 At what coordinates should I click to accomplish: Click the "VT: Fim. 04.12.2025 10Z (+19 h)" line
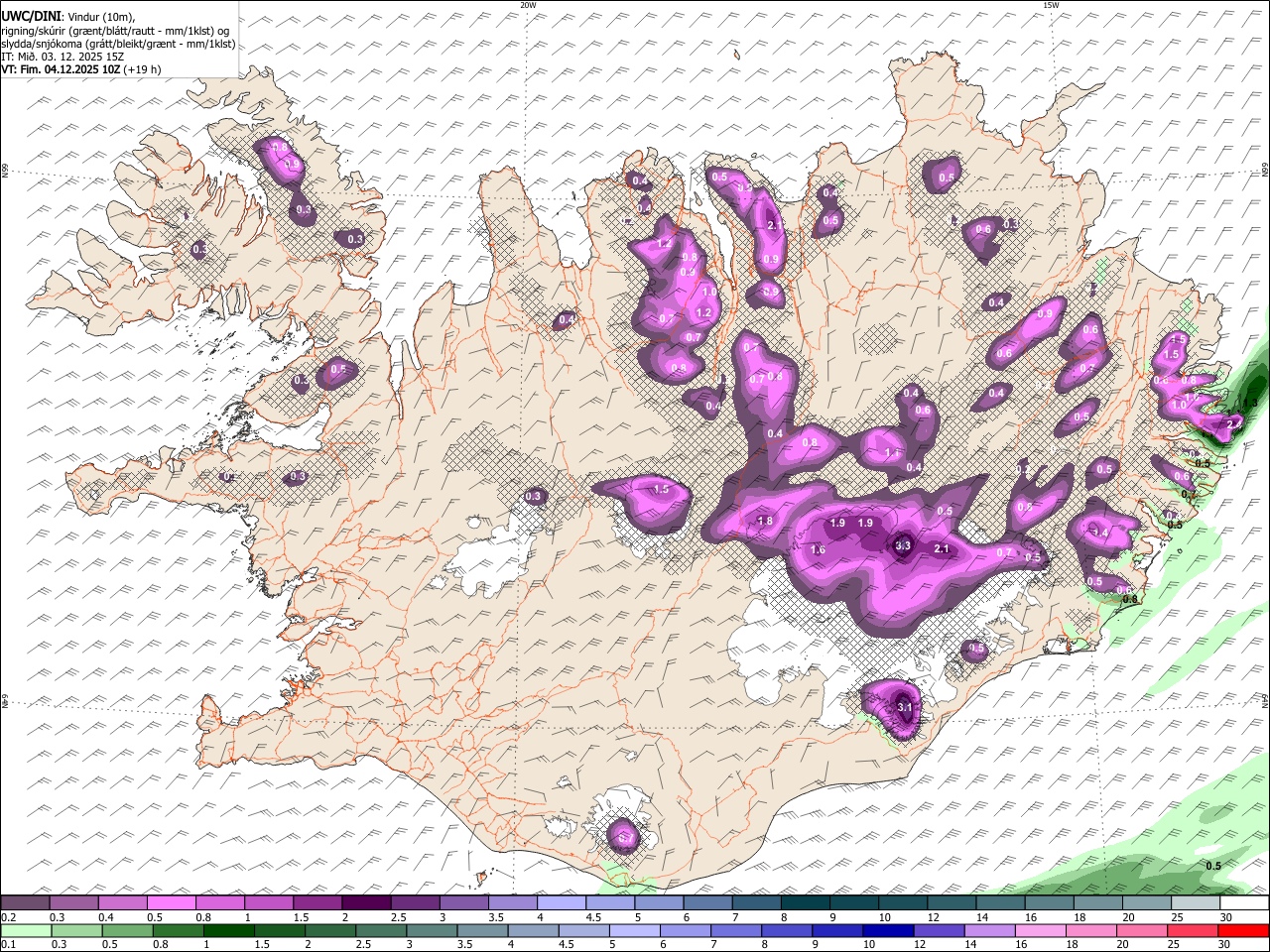tap(80, 69)
